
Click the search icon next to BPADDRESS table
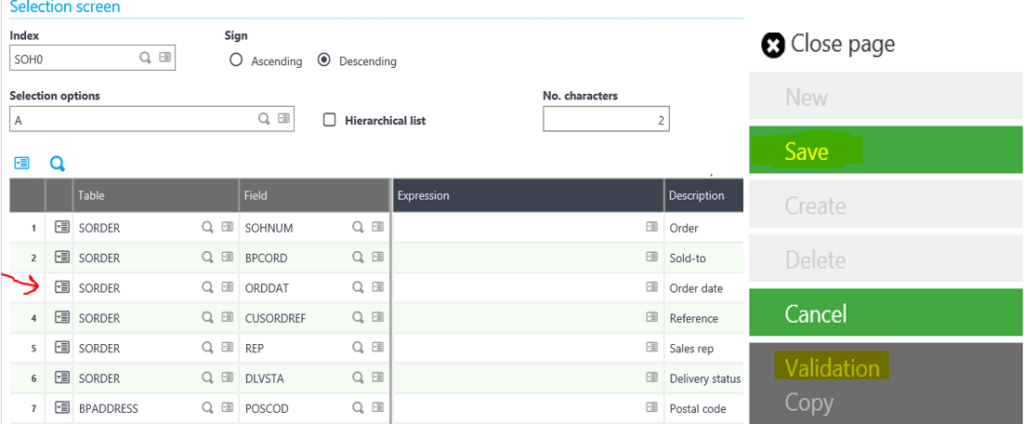(208, 408)
